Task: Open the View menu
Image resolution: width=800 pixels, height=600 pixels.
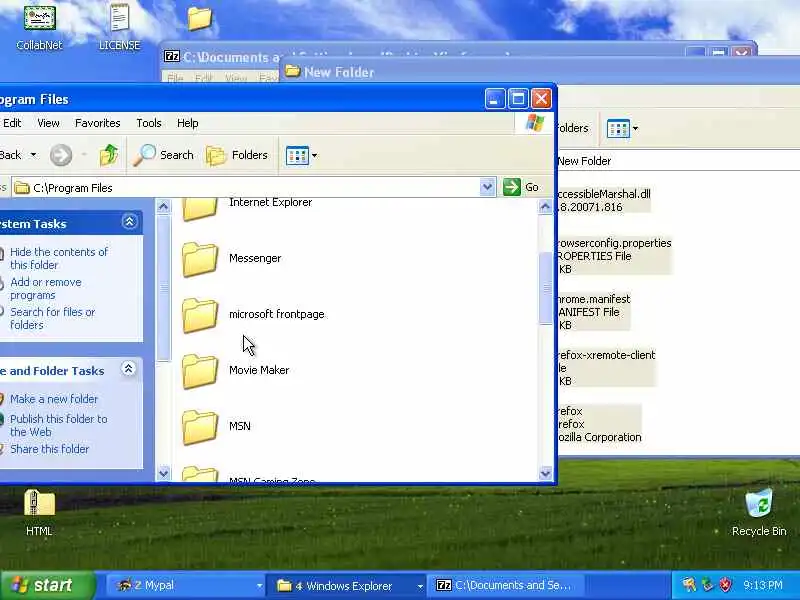Action: (48, 123)
